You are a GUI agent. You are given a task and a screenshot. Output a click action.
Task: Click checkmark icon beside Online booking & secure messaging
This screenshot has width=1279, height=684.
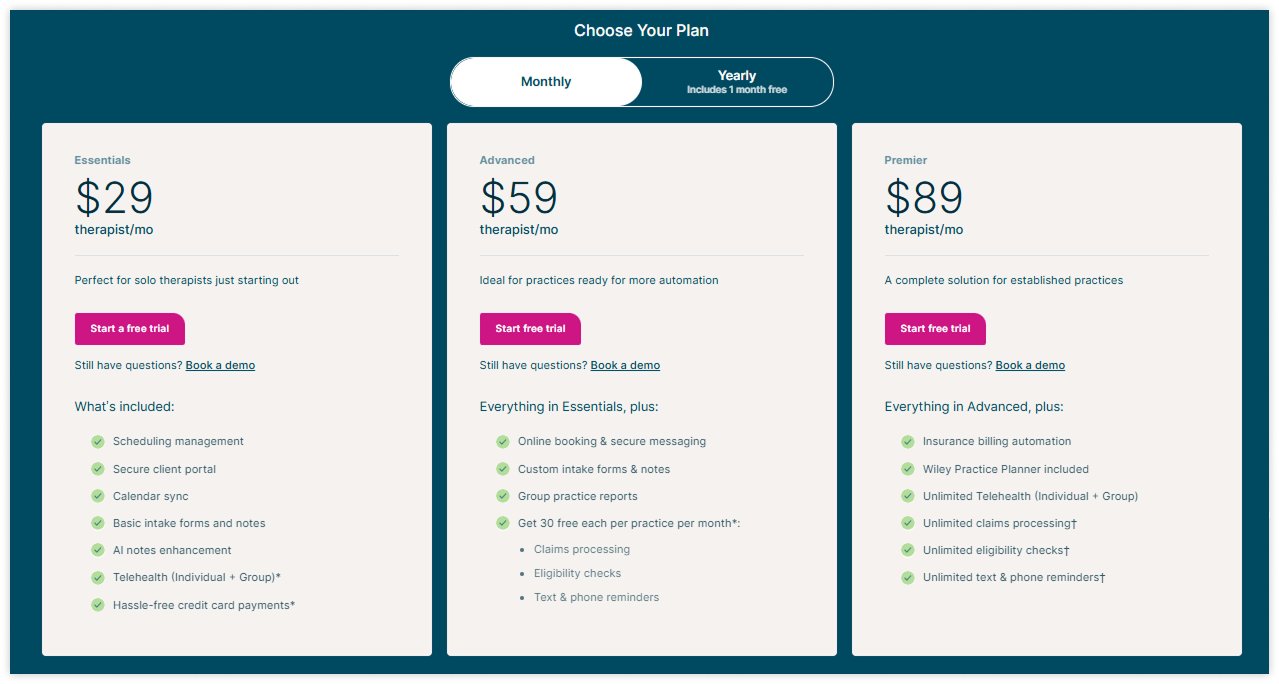[x=503, y=441]
